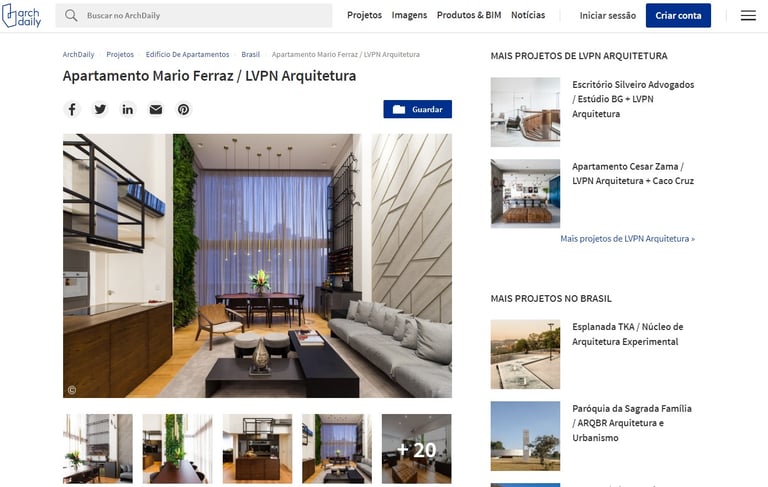Click the copyright icon on main photo
Image resolution: width=768 pixels, height=487 pixels.
(x=72, y=390)
